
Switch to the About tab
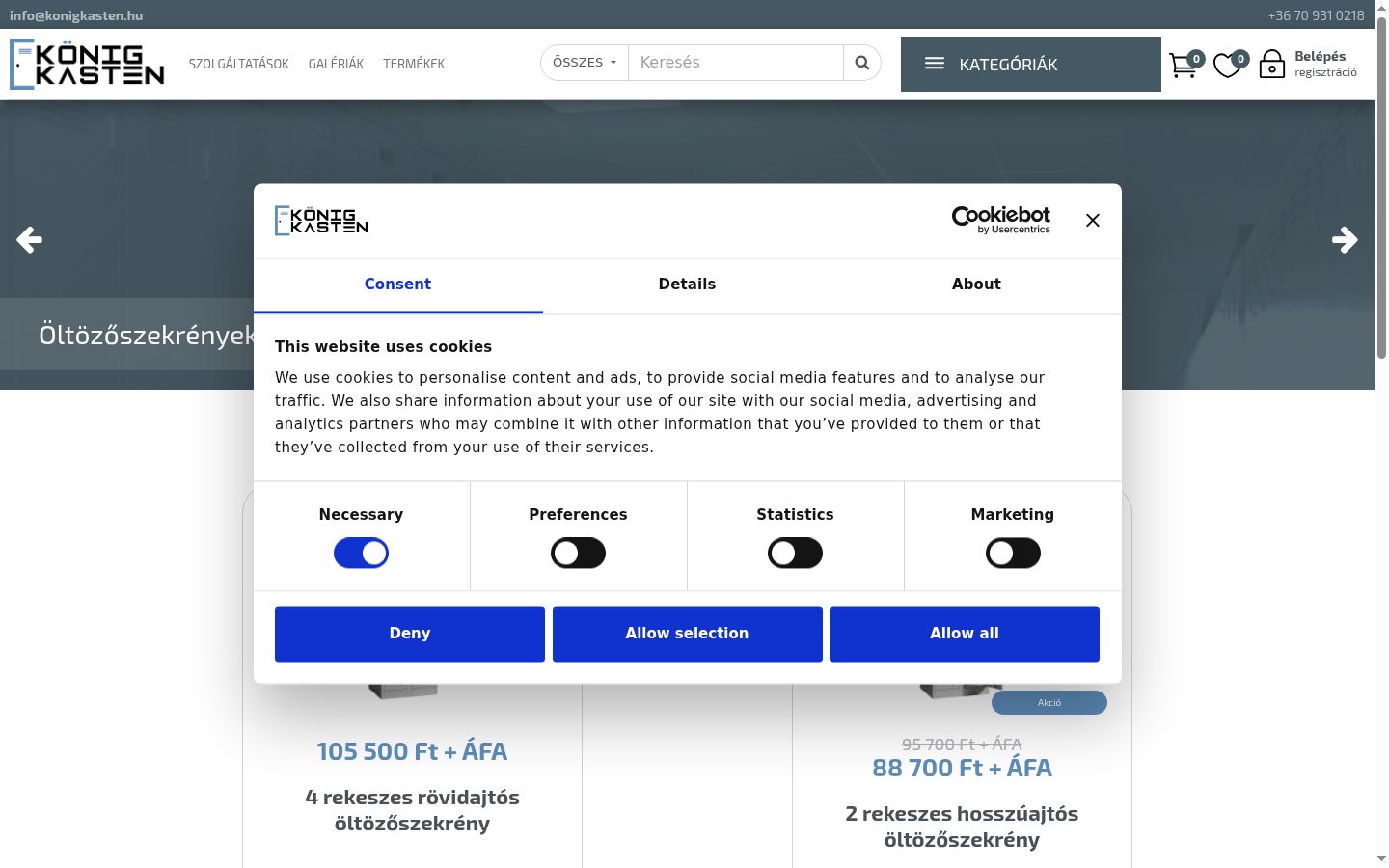[x=976, y=285]
